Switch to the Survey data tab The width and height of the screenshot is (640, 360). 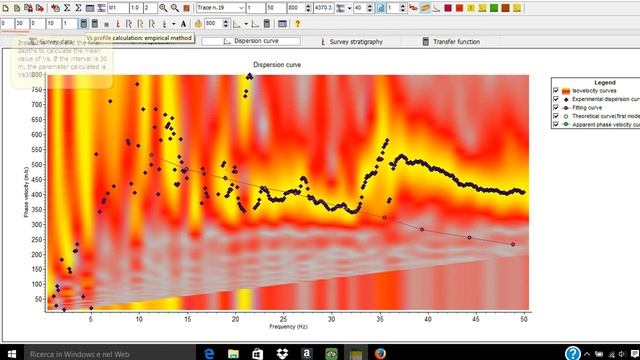pos(51,42)
